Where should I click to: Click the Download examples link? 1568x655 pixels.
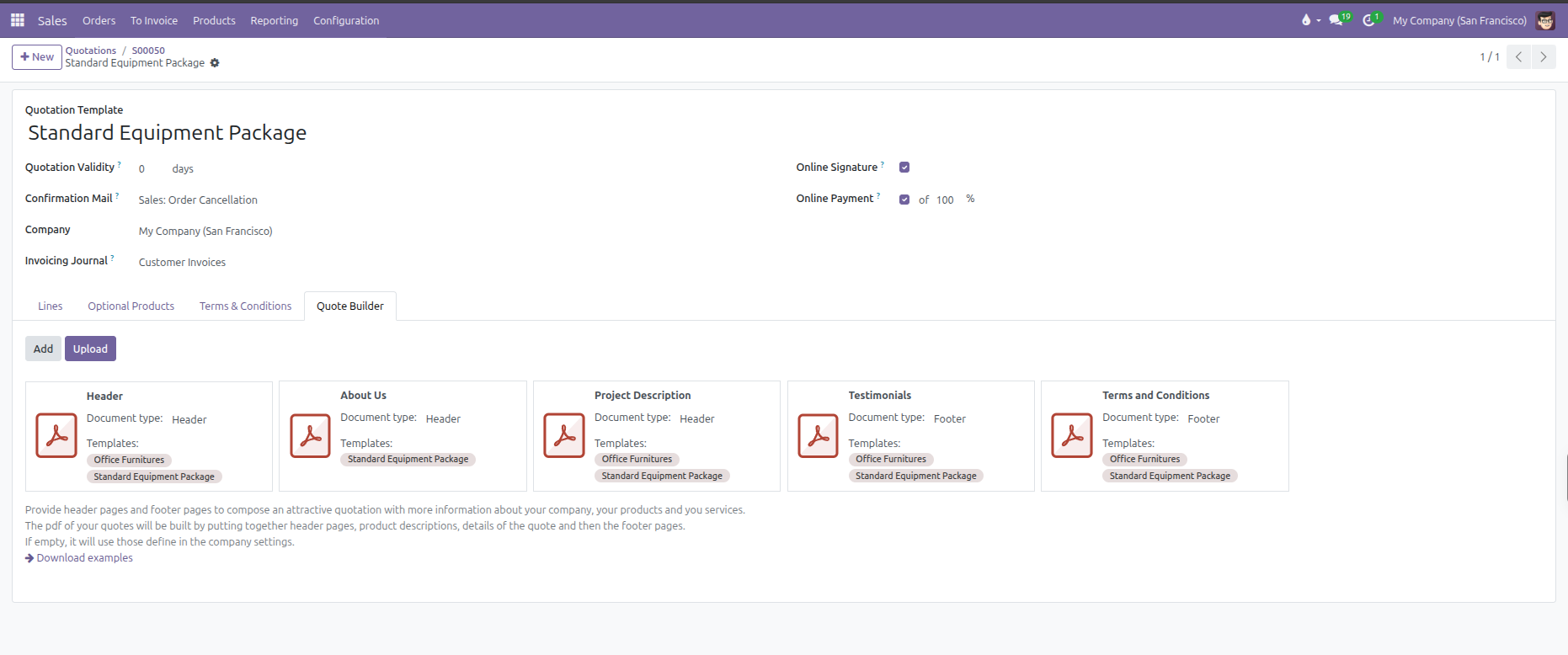[79, 557]
